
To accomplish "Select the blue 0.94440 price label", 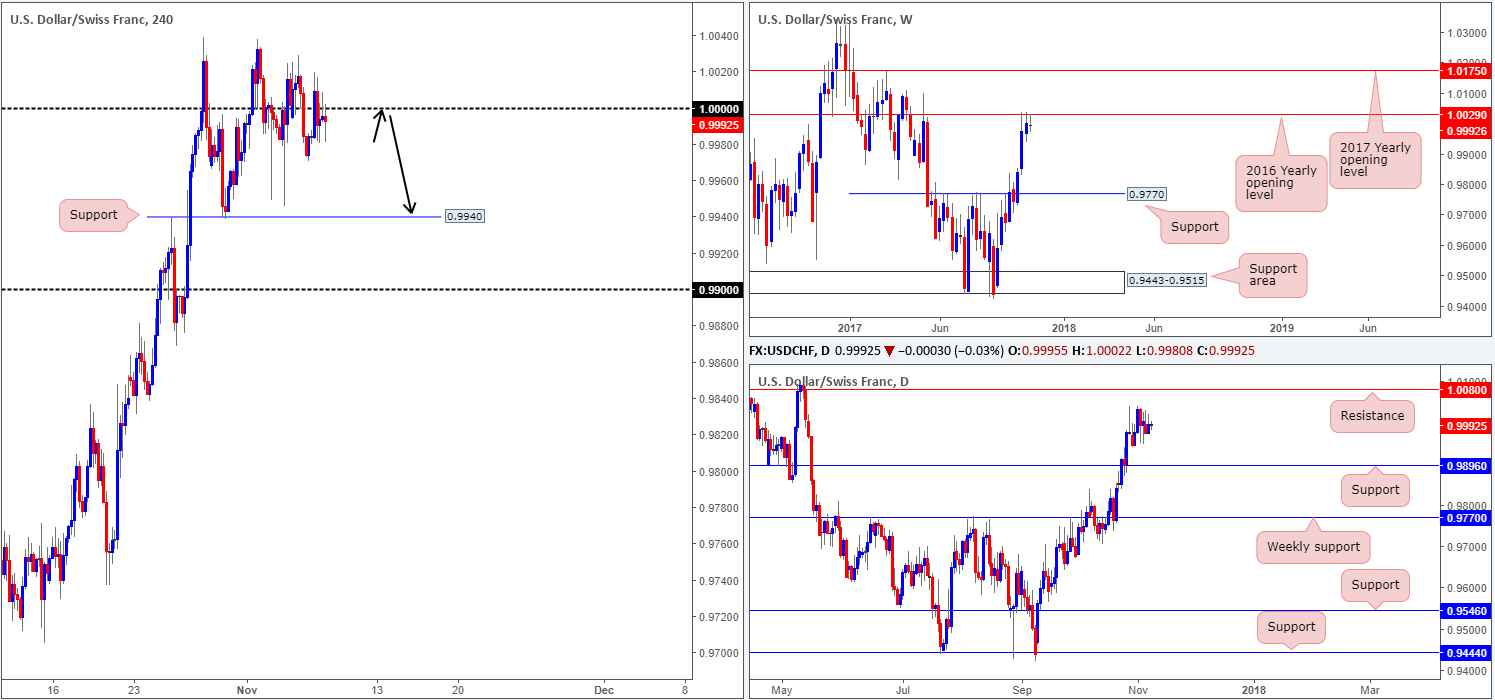I will coord(1465,653).
